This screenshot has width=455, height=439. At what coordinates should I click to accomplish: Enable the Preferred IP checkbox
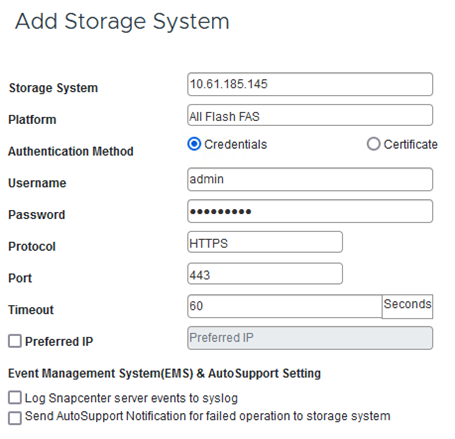[x=15, y=341]
